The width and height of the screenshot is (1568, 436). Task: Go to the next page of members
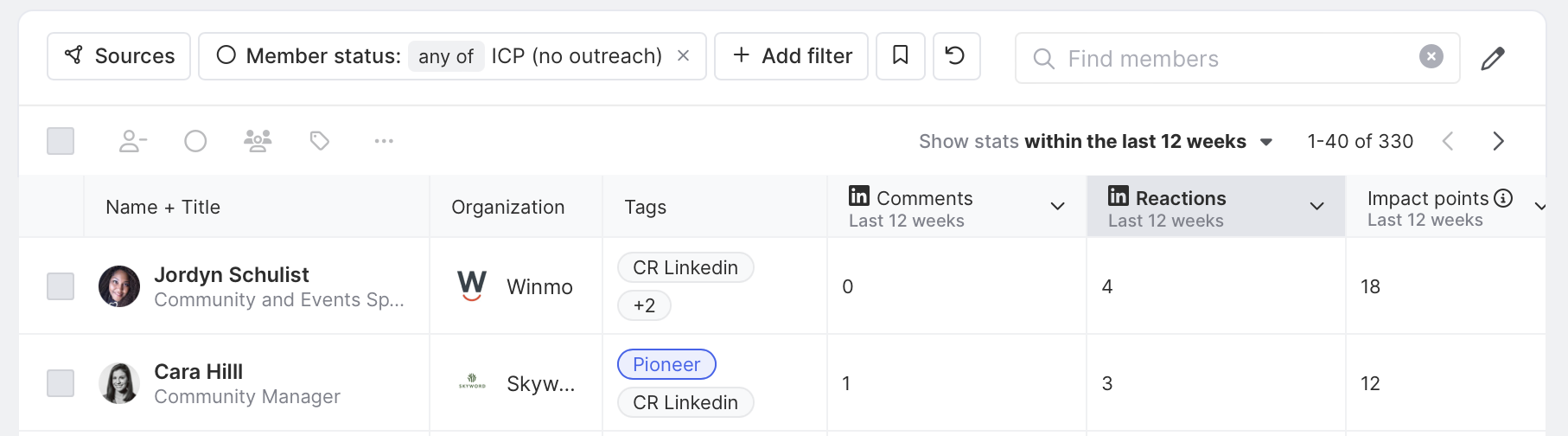point(1498,142)
